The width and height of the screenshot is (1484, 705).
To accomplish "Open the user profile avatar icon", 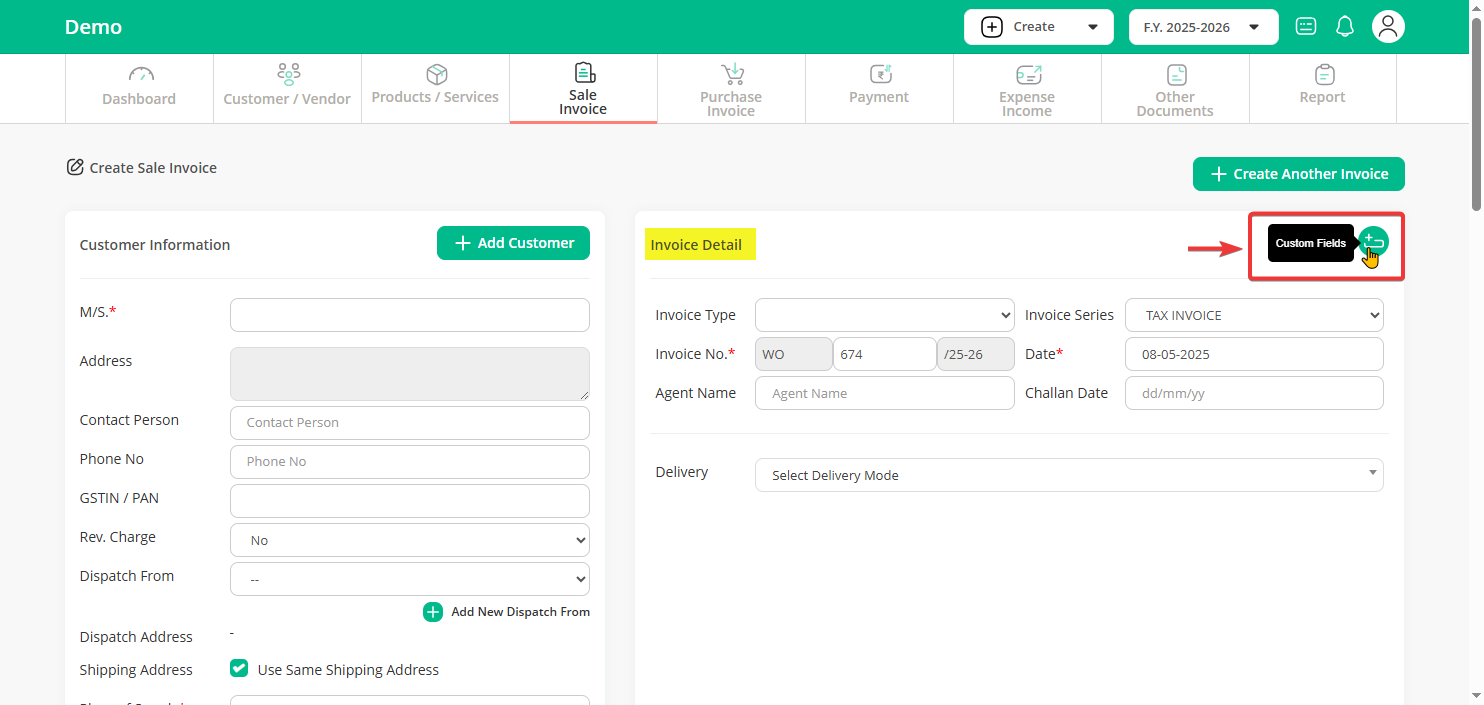I will 1388,27.
